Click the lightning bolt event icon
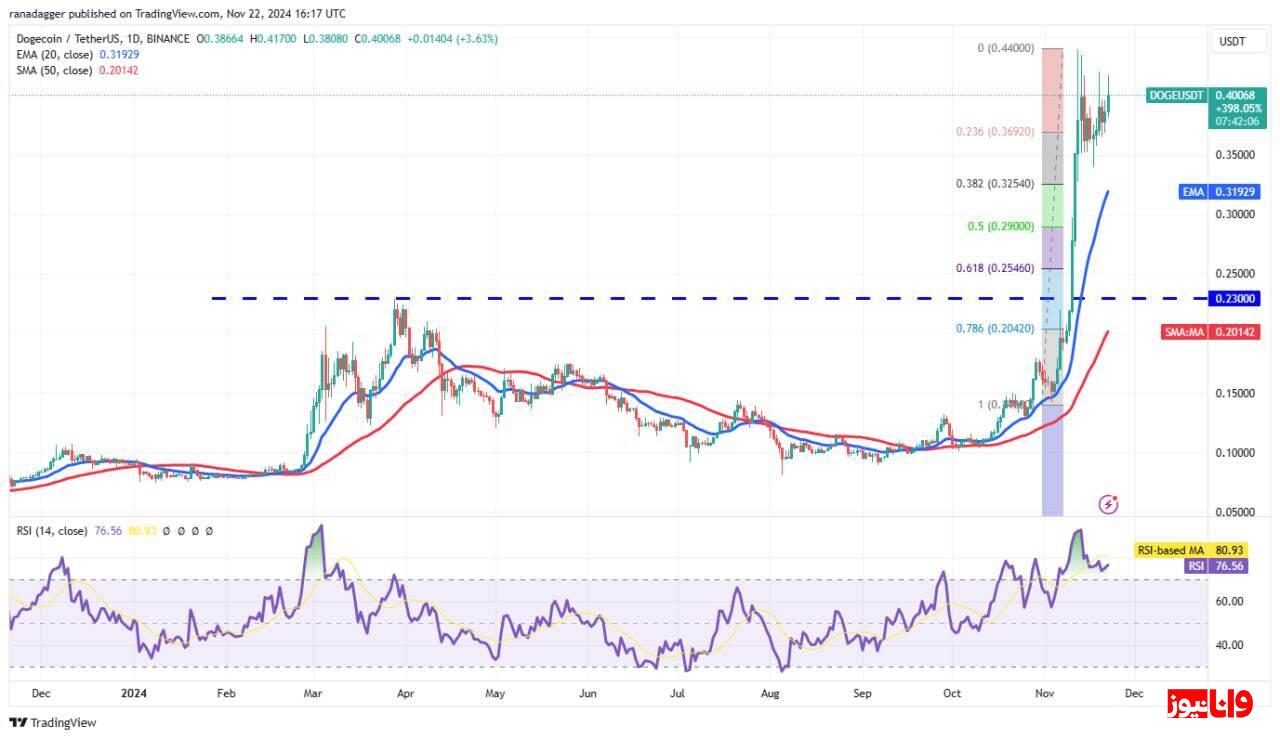This screenshot has width=1280, height=739. tap(1108, 504)
